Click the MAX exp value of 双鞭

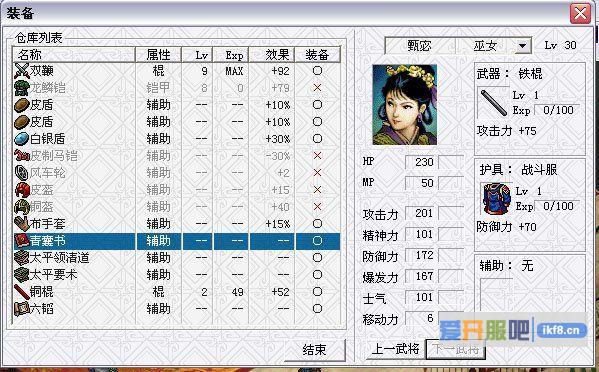pyautogui.click(x=234, y=71)
